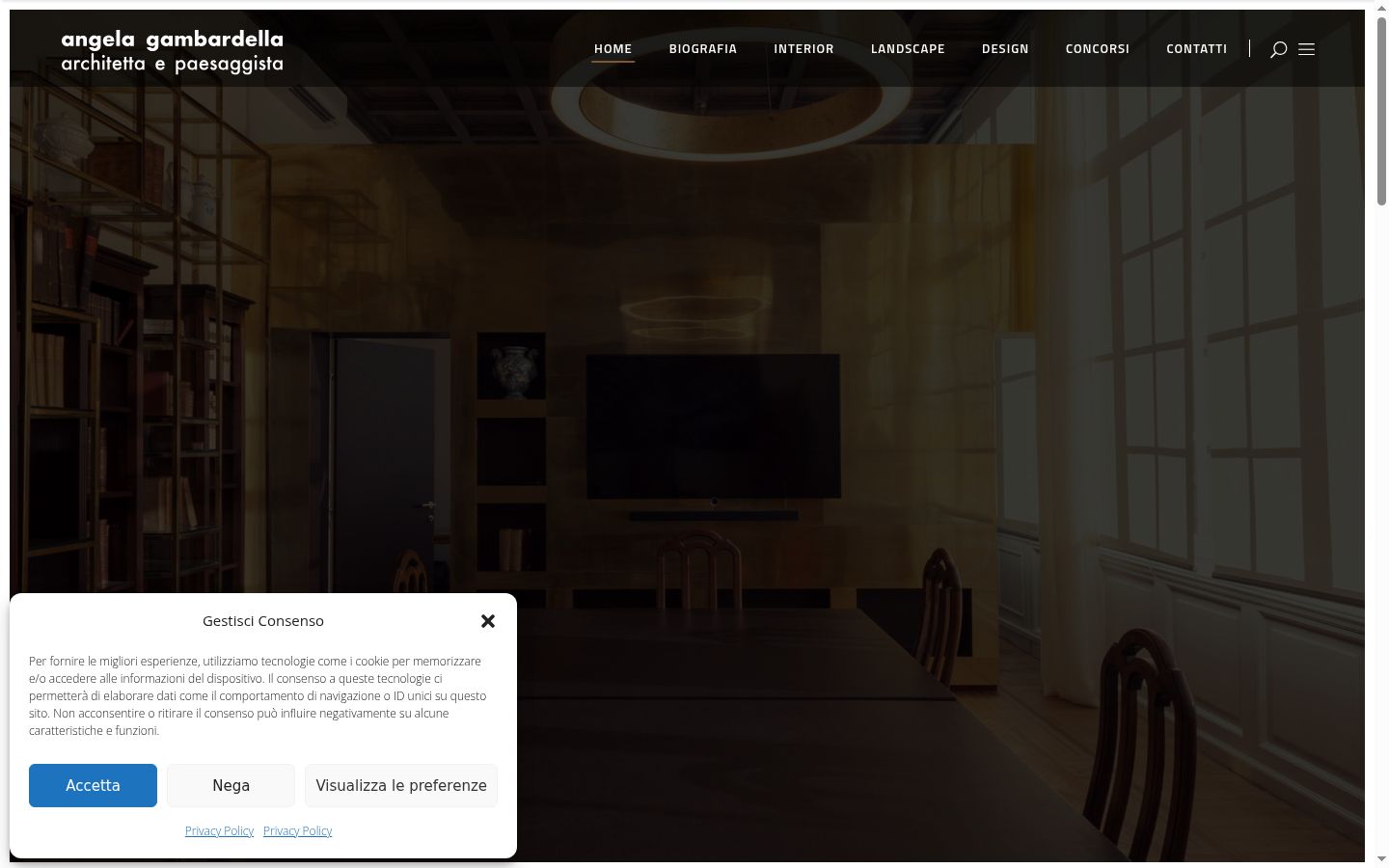Open the Interior menu item
Viewport: 1389px width, 868px height.
click(803, 48)
